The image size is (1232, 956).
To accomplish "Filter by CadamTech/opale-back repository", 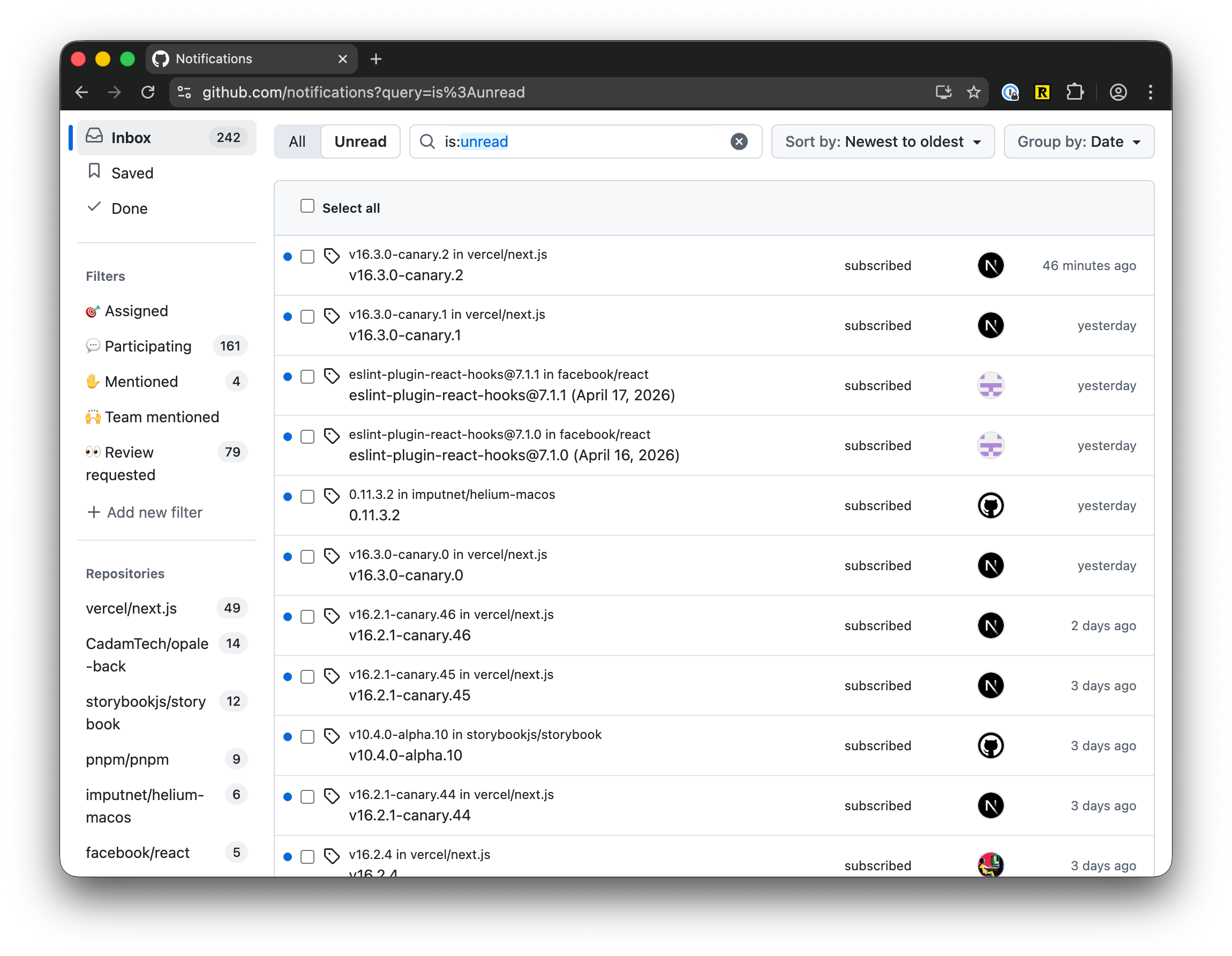I will (x=167, y=655).
